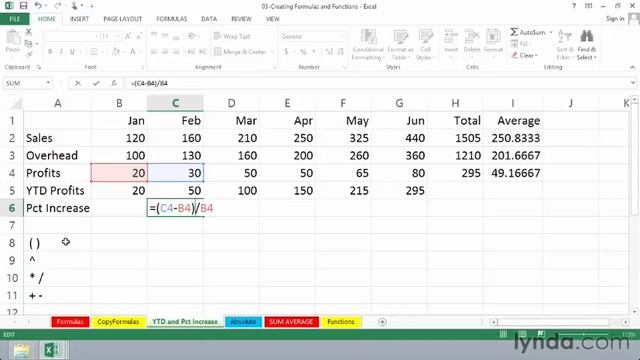Image resolution: width=640 pixels, height=360 pixels.
Task: Switch to Normal view in status bar
Action: click(503, 334)
